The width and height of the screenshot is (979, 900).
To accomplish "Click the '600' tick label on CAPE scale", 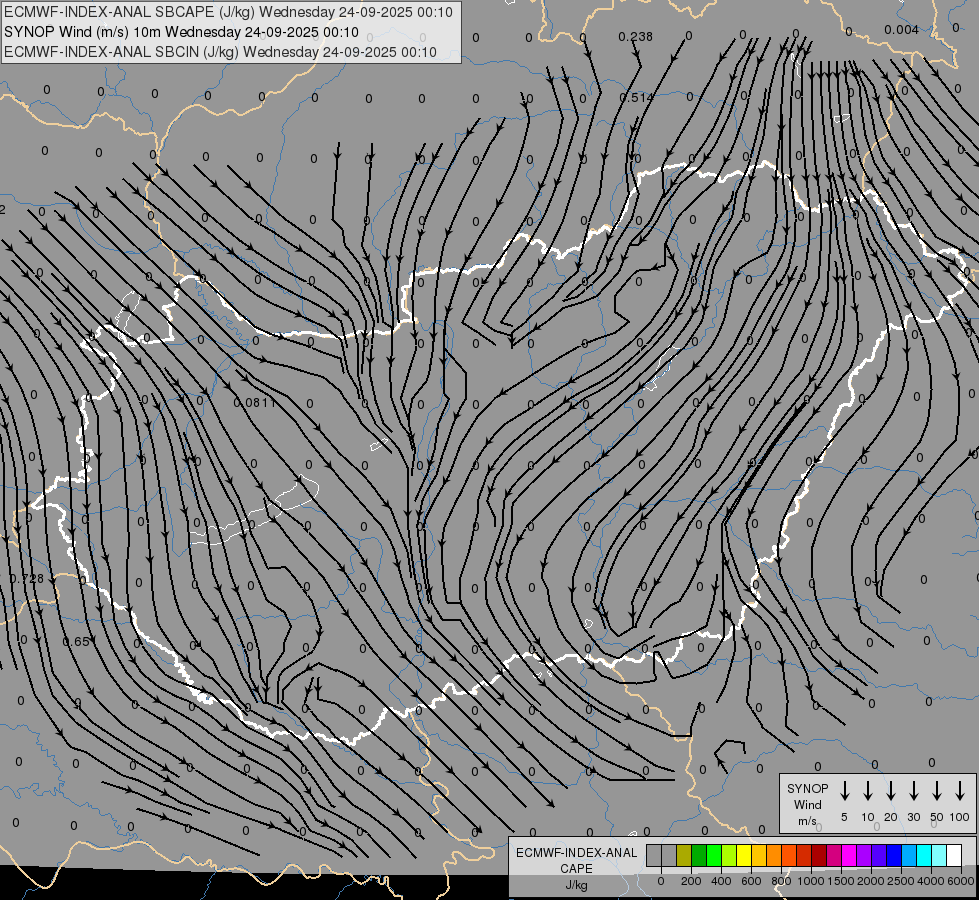I will [x=751, y=881].
